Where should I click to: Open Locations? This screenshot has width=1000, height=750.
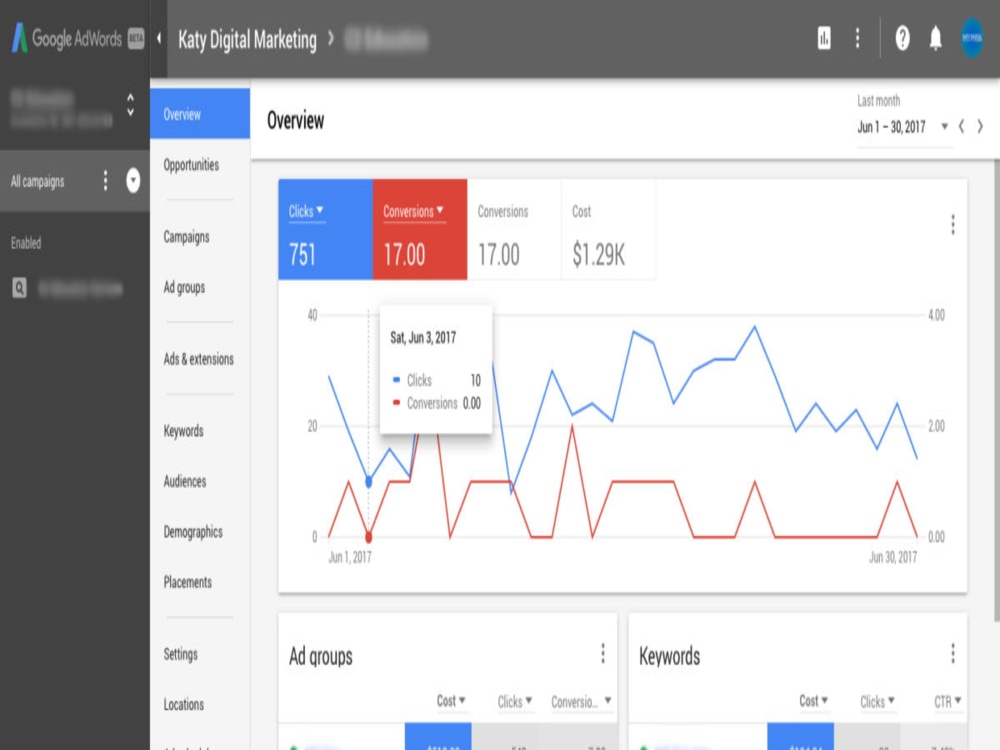pyautogui.click(x=184, y=705)
